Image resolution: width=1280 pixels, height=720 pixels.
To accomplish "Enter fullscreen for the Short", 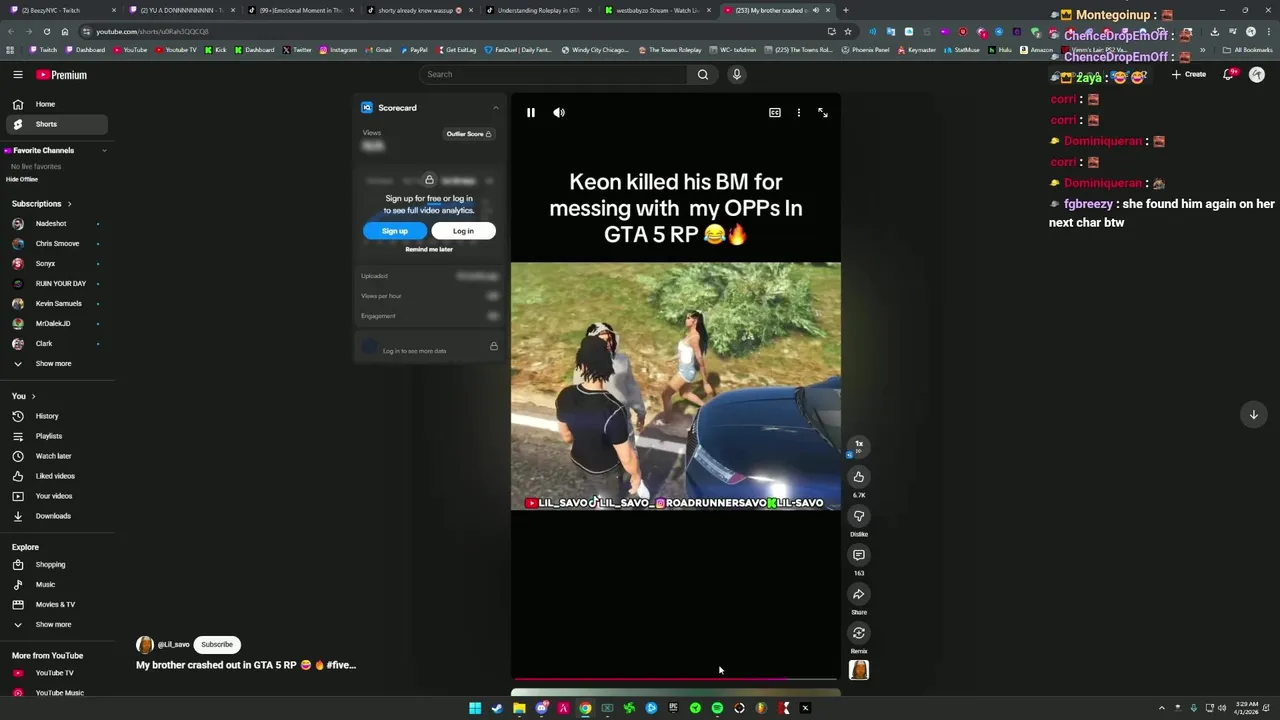I will (823, 113).
